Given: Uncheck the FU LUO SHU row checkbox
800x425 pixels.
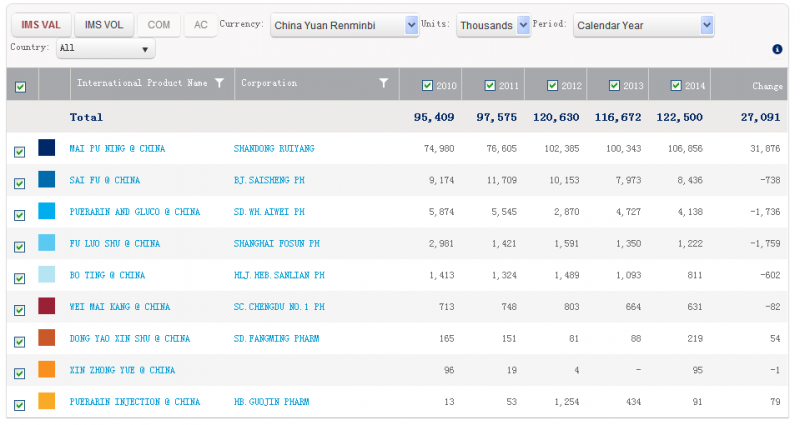Looking at the screenshot, I should tap(19, 246).
